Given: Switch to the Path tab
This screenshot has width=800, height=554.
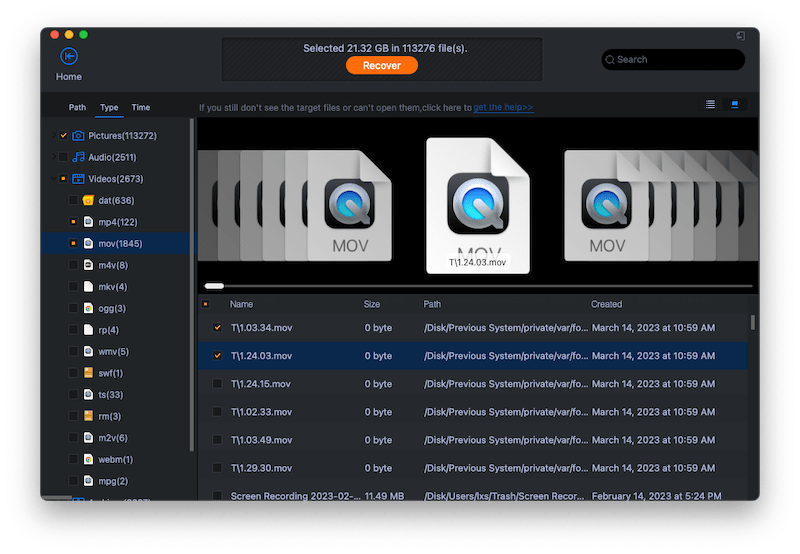Looking at the screenshot, I should tap(78, 107).
